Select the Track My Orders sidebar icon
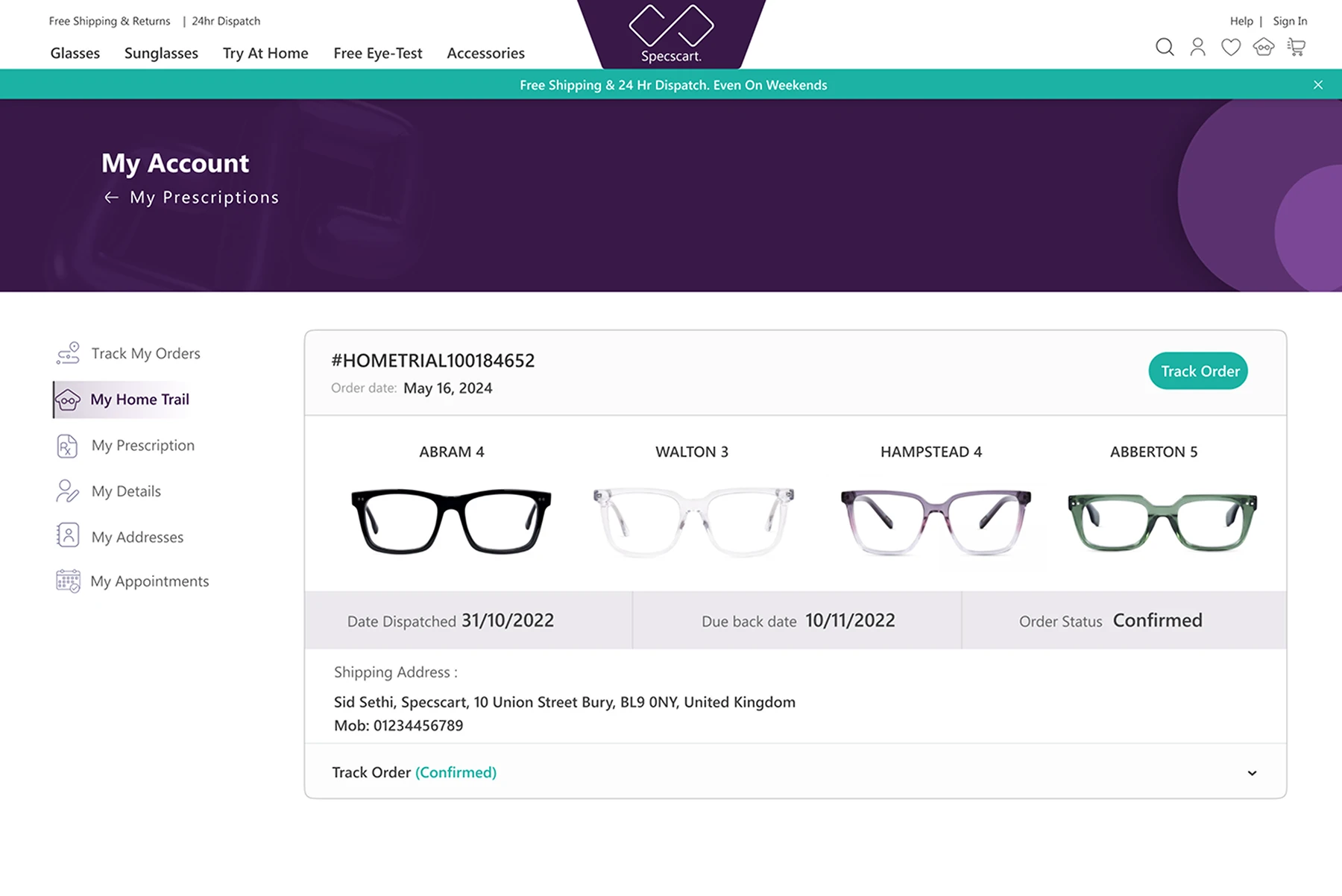The image size is (1342, 896). (67, 353)
